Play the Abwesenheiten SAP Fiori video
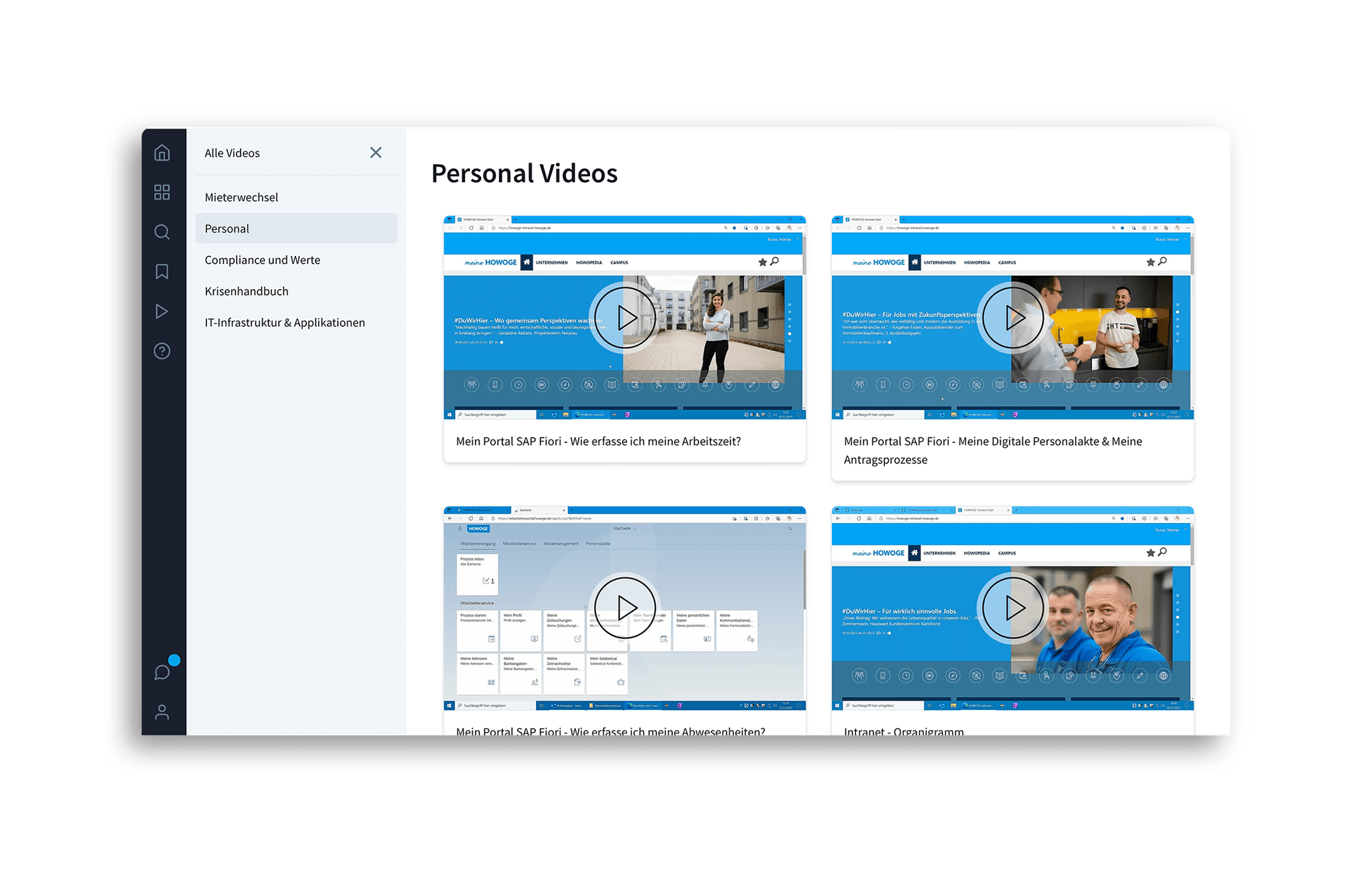Viewport: 1372px width, 878px height. point(624,608)
